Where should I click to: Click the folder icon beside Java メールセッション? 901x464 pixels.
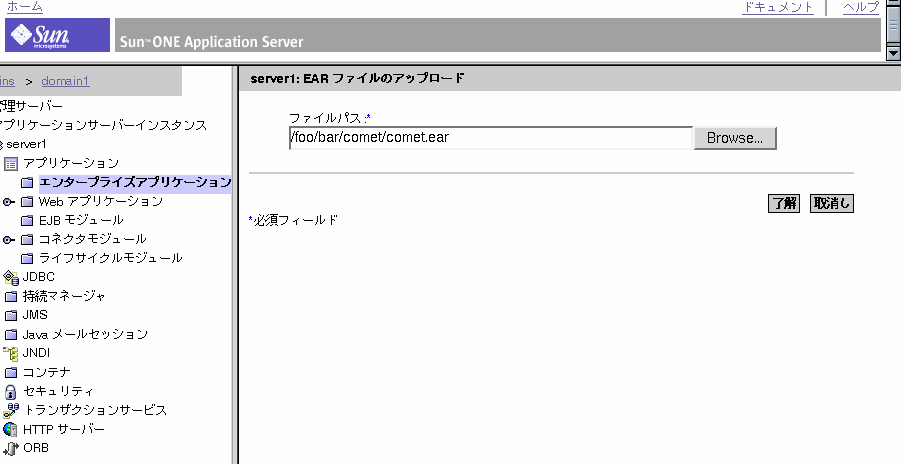click(x=11, y=335)
